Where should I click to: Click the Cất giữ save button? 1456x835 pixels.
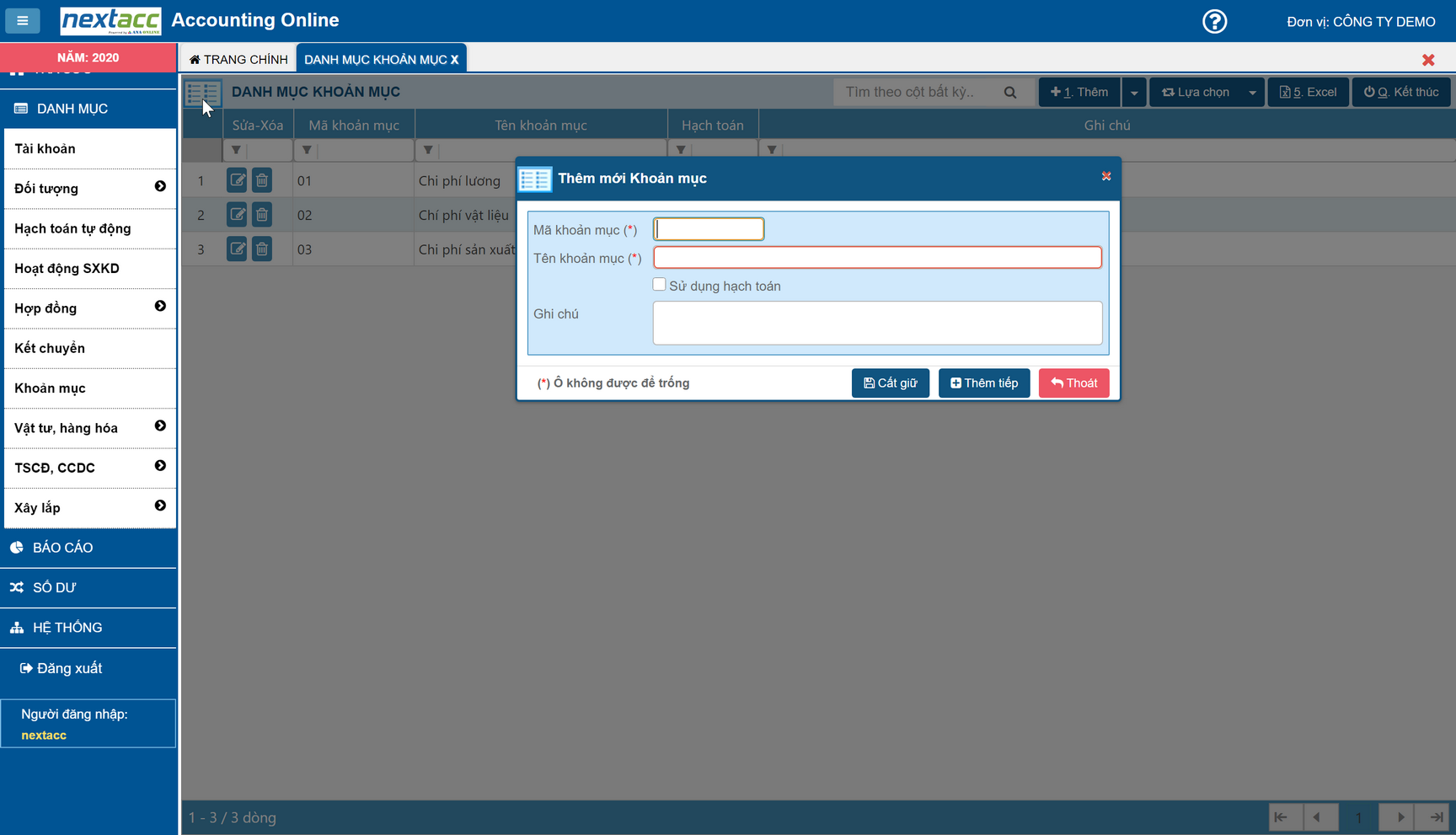[890, 383]
